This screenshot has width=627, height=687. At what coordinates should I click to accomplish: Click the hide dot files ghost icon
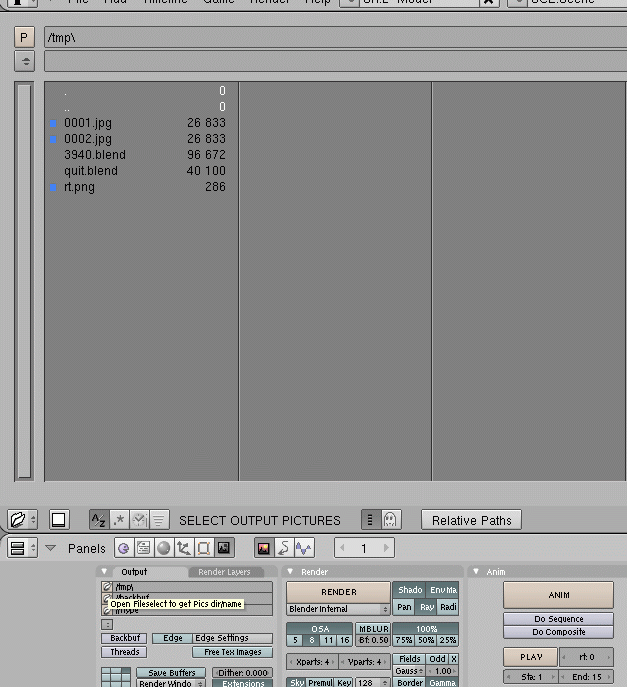(x=391, y=520)
